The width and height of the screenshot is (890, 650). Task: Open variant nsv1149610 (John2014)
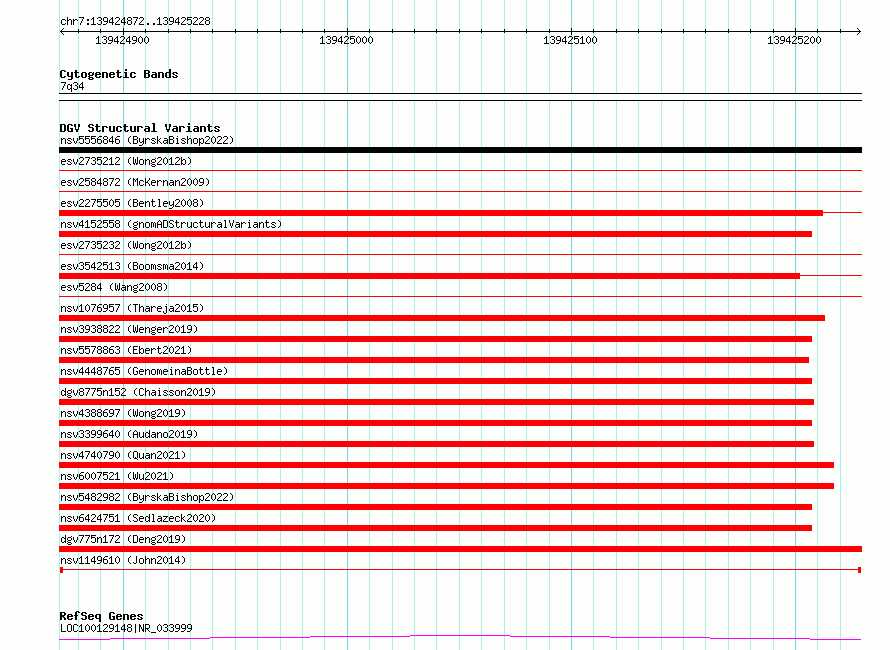pos(123,560)
